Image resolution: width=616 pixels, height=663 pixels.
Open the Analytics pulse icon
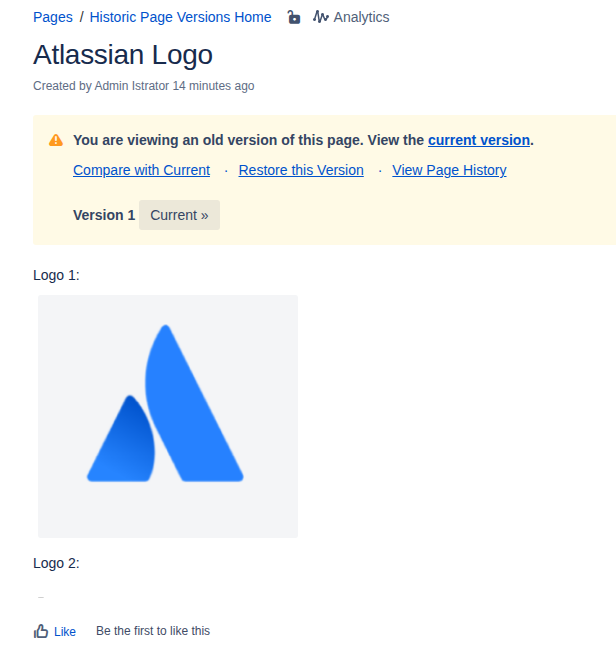(321, 17)
